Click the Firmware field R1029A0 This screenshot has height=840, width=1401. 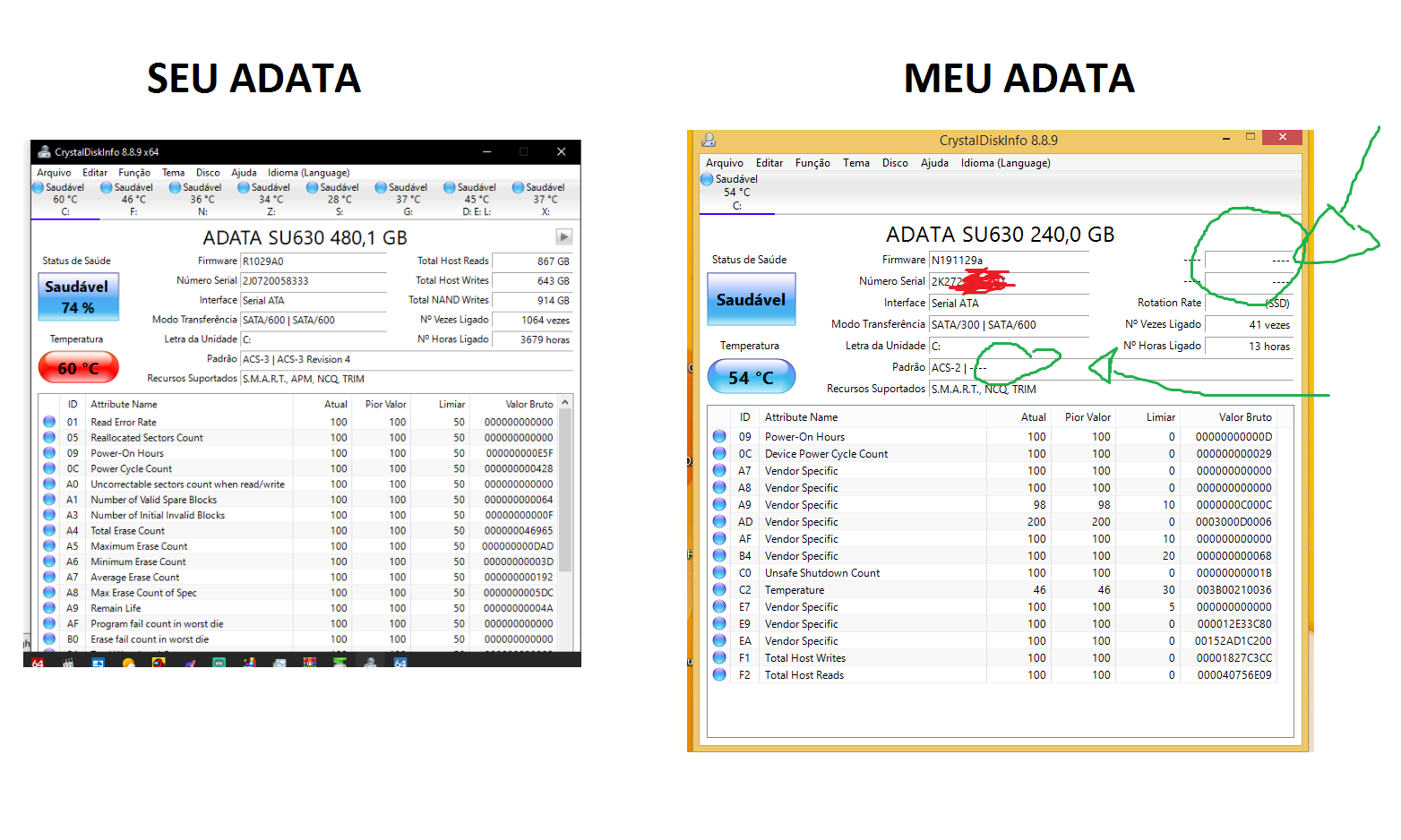314,261
